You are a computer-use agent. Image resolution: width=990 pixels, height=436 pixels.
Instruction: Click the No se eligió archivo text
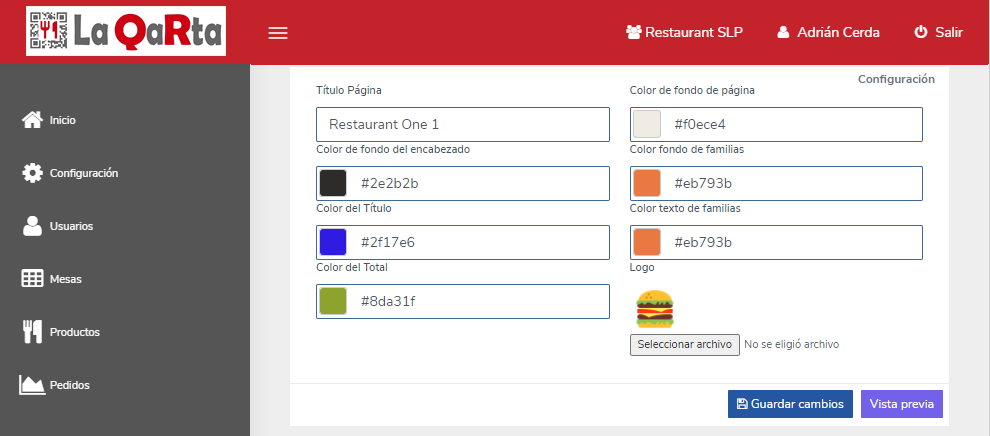click(792, 345)
